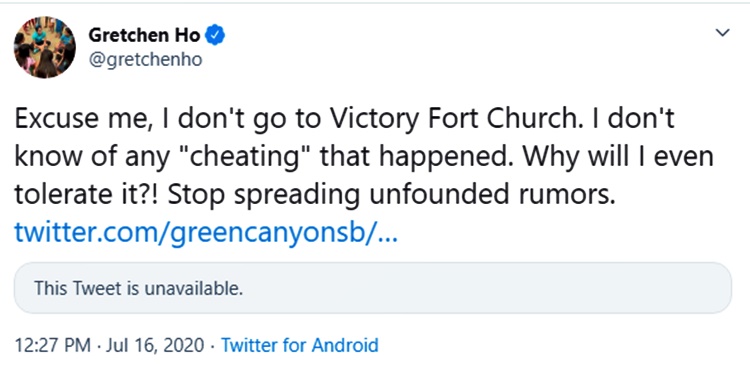Expand the tweet options chevron
This screenshot has height=376, width=750.
point(722,33)
